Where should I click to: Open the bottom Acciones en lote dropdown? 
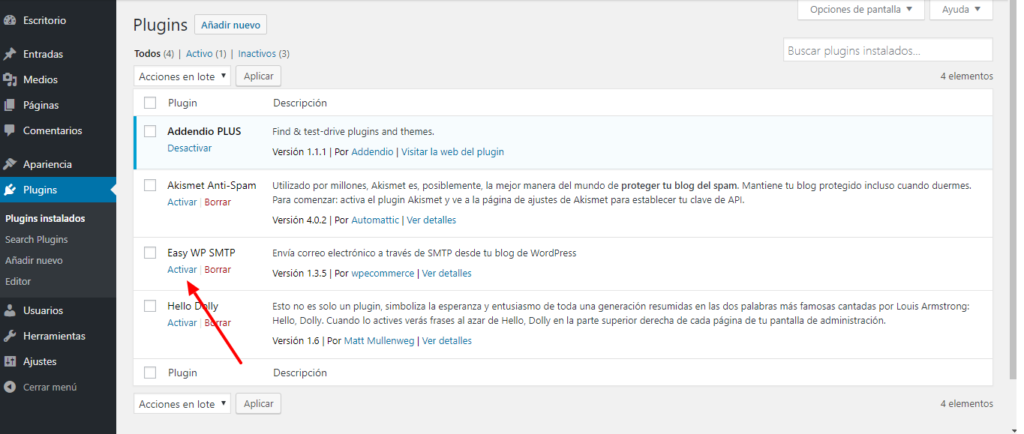coord(182,404)
